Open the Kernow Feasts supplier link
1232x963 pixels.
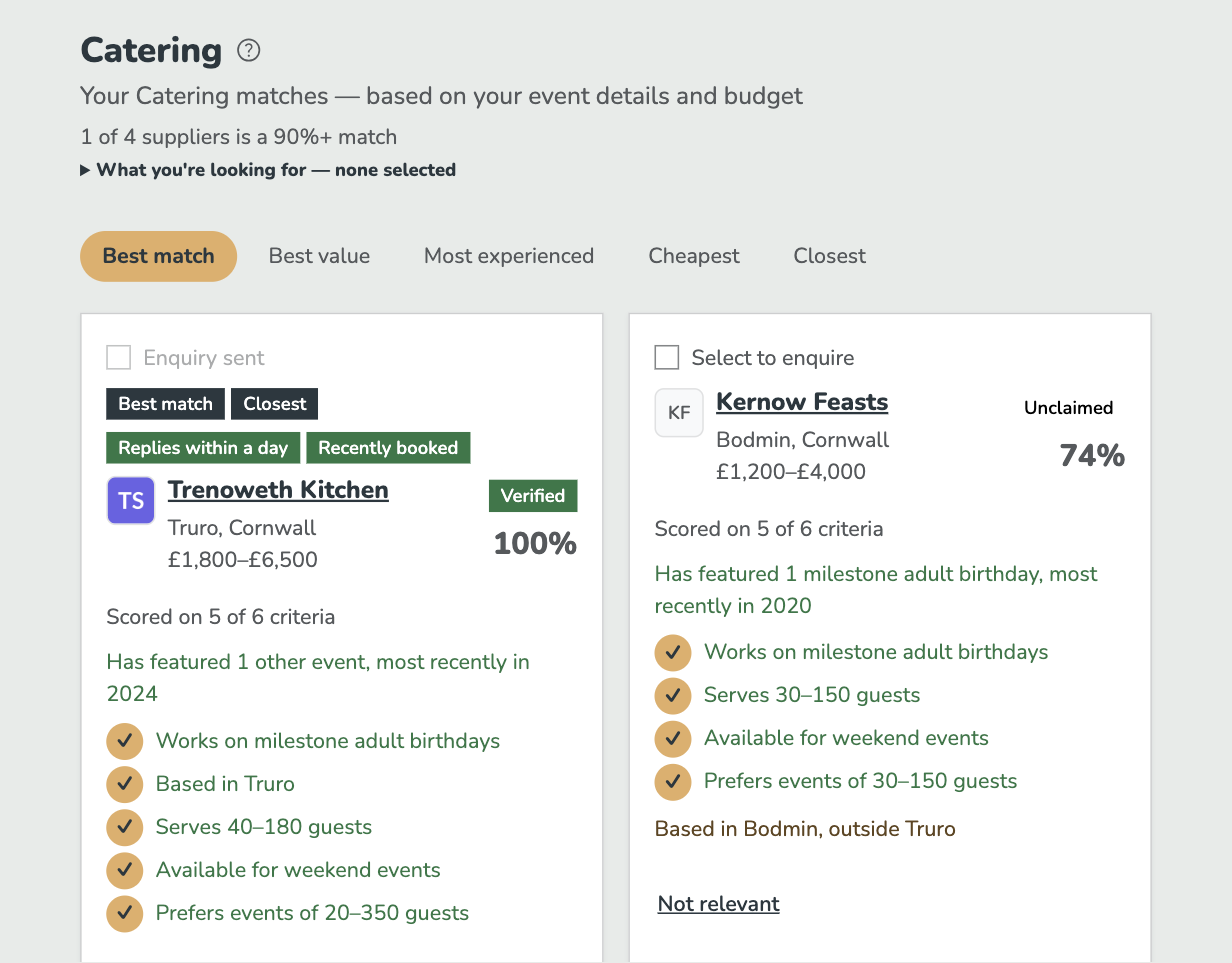pos(802,402)
